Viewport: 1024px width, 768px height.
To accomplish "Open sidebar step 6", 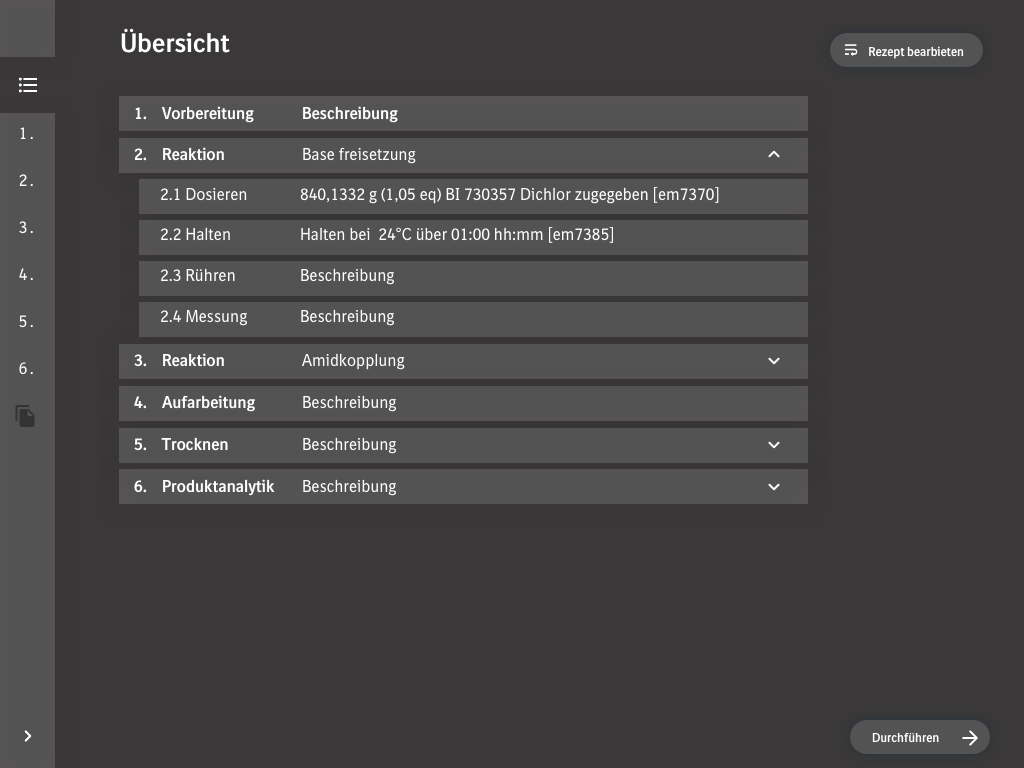I will point(27,369).
